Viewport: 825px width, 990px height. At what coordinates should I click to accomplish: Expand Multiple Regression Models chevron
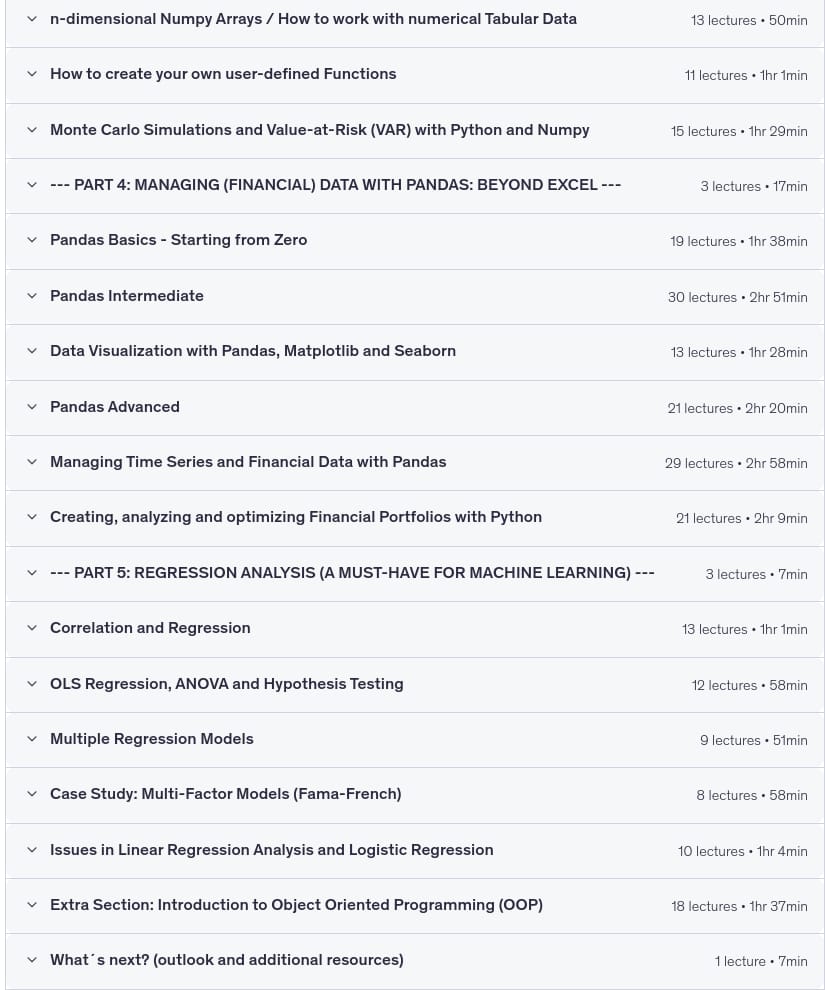point(32,739)
